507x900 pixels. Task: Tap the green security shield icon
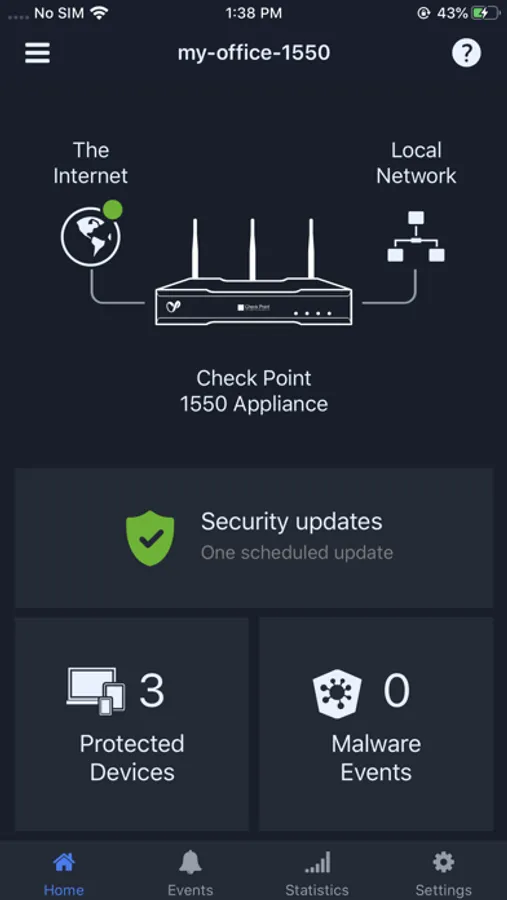(150, 538)
